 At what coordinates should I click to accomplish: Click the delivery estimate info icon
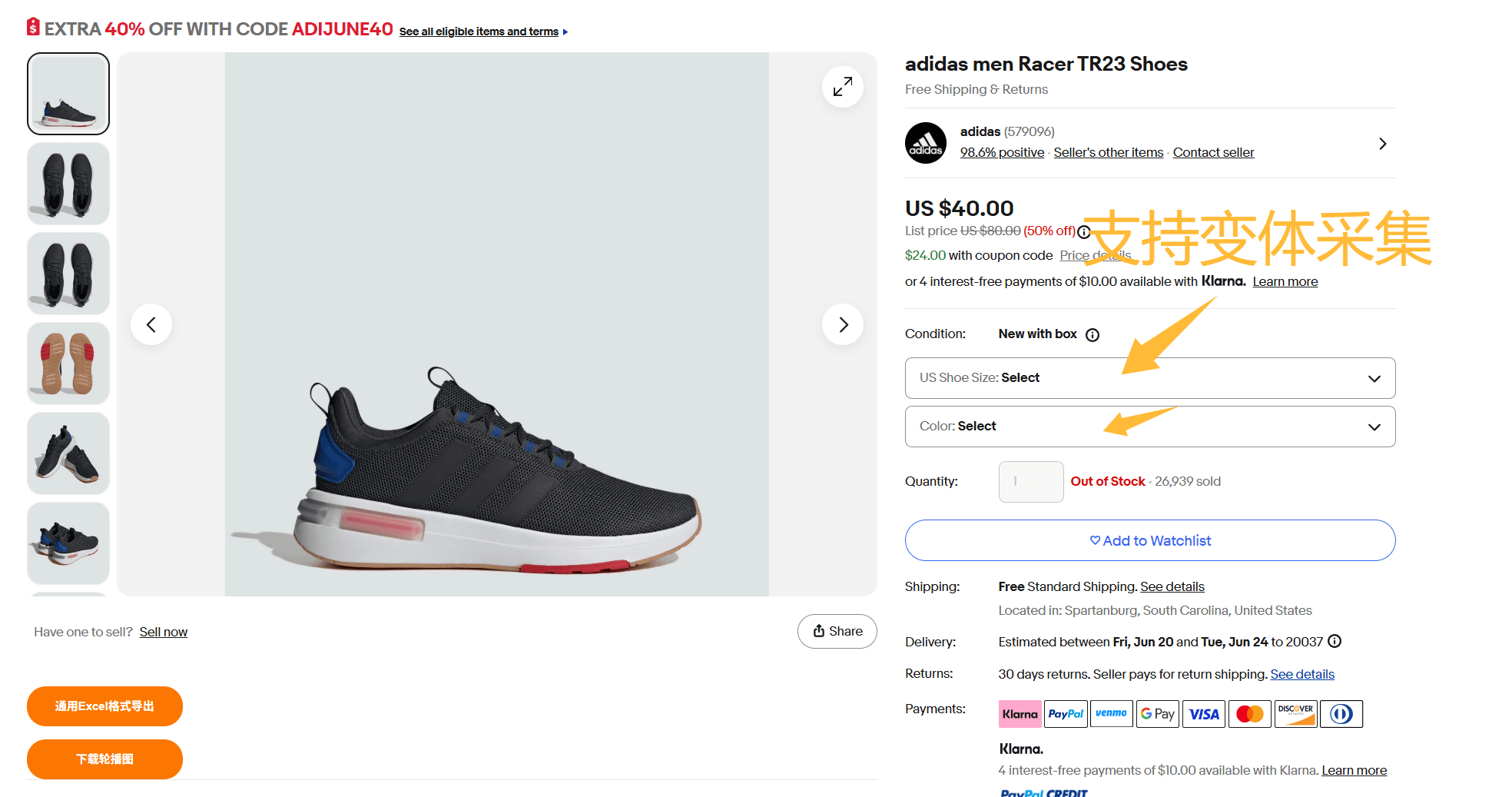[1335, 641]
